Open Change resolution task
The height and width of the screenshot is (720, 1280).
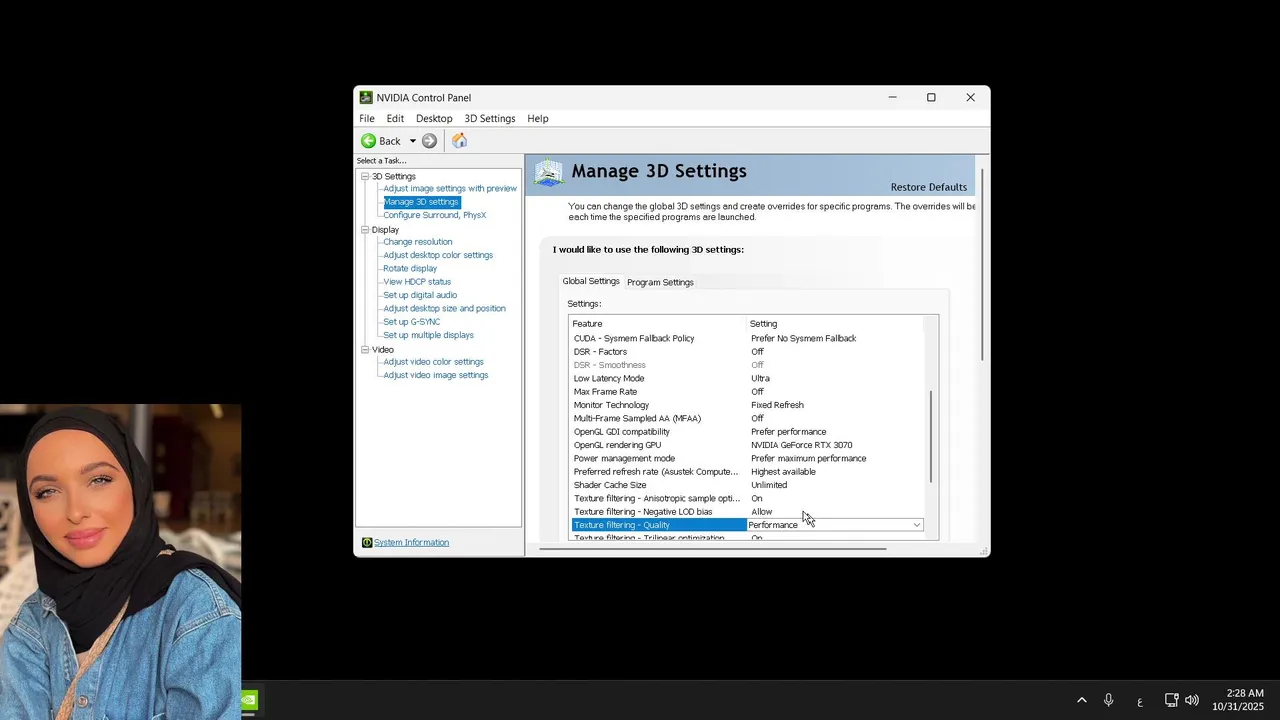417,242
